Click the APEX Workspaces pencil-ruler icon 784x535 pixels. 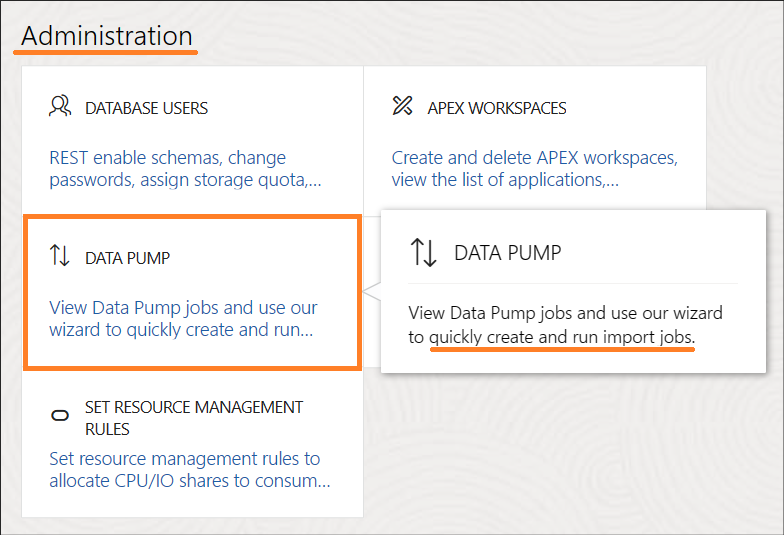tap(402, 106)
